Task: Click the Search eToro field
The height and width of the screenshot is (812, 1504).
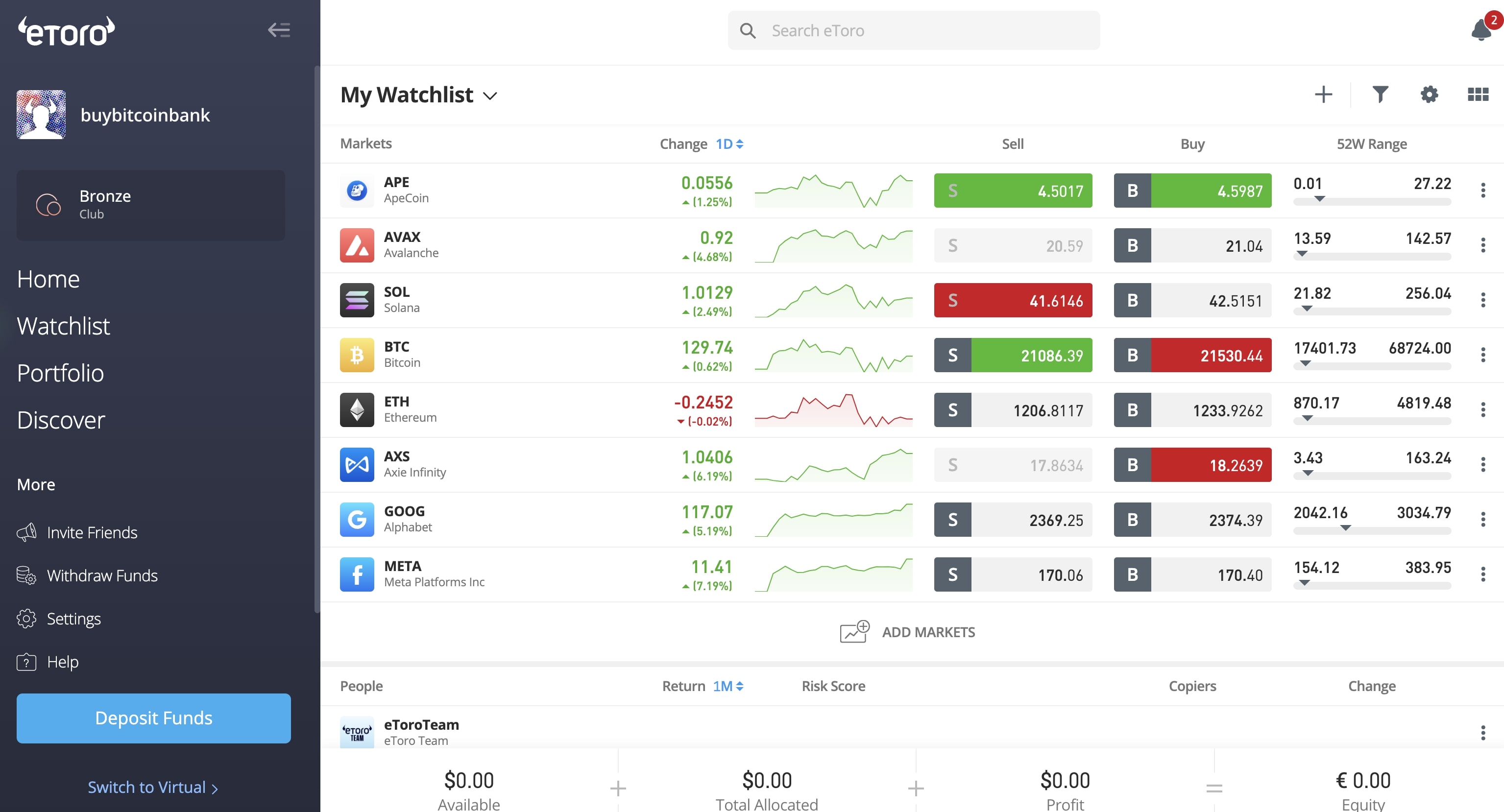Action: click(x=914, y=30)
